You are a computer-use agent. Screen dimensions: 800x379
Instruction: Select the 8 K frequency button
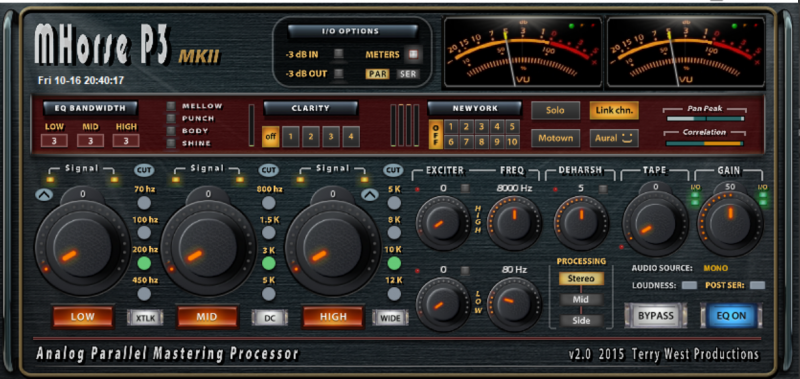tap(394, 233)
